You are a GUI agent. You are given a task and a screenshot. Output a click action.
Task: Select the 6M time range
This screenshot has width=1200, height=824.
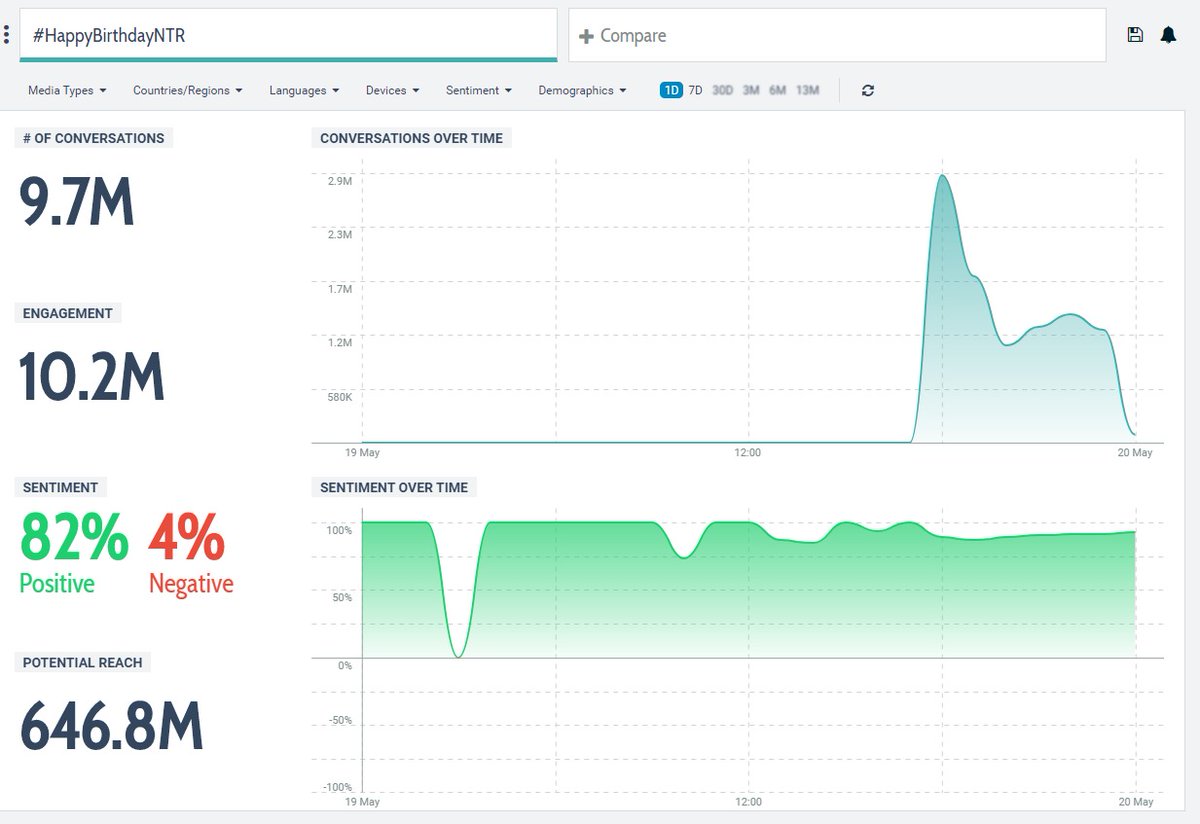[777, 90]
